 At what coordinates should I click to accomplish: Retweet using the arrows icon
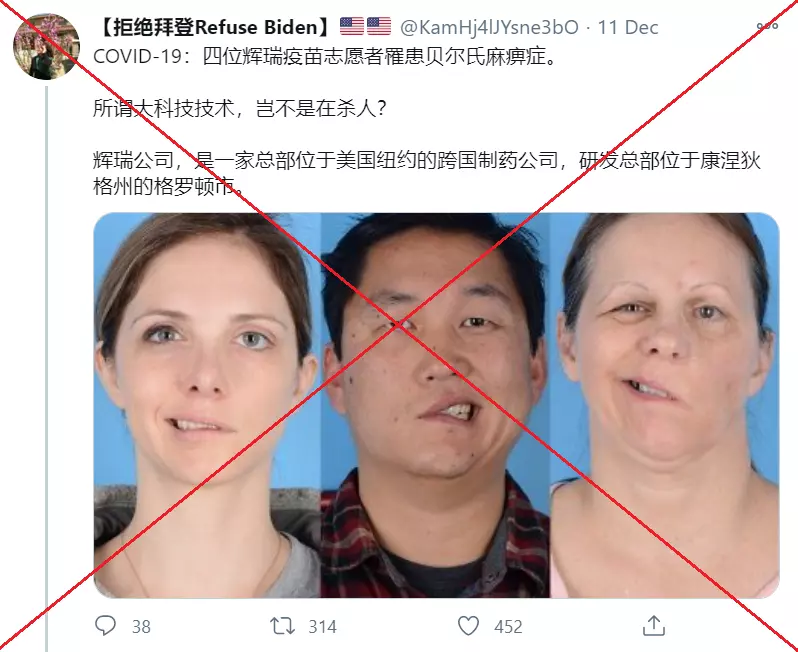coord(282,626)
